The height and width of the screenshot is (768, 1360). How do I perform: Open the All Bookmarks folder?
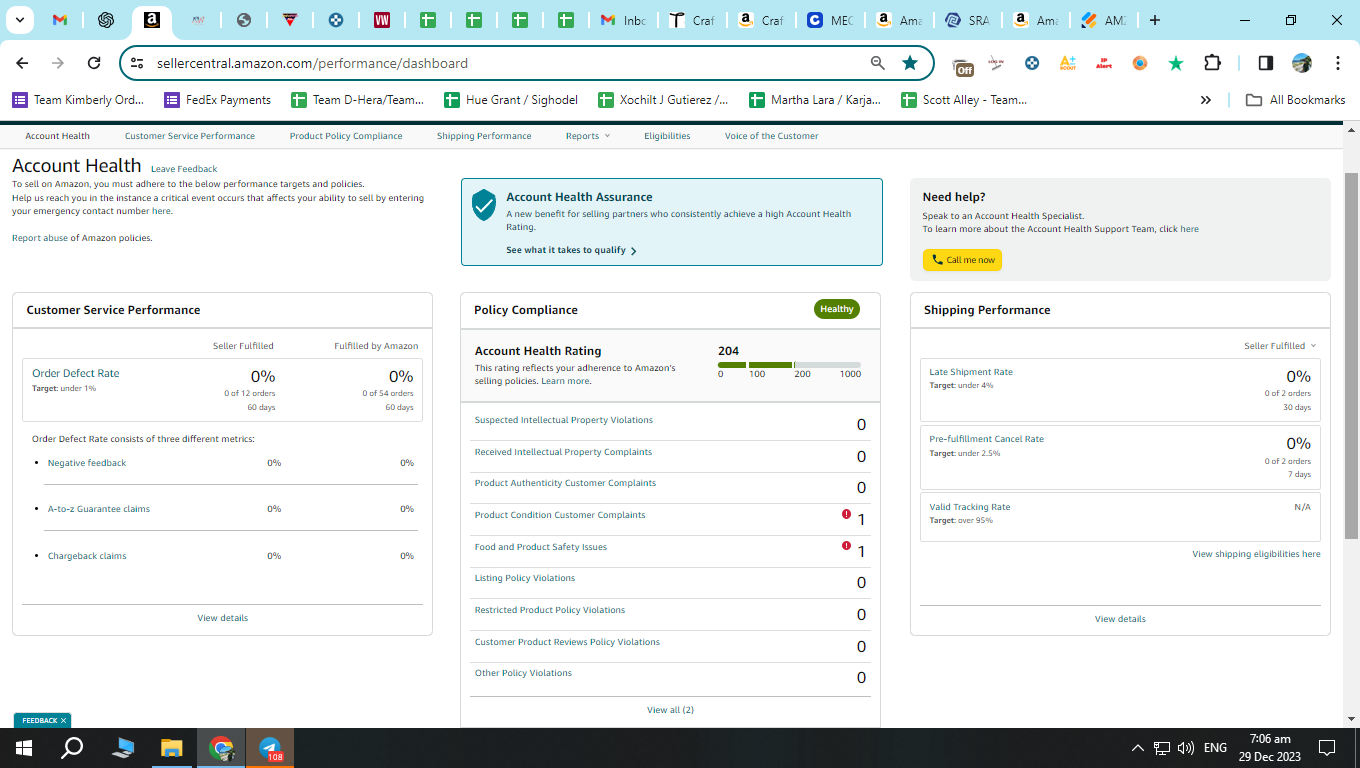point(1295,100)
